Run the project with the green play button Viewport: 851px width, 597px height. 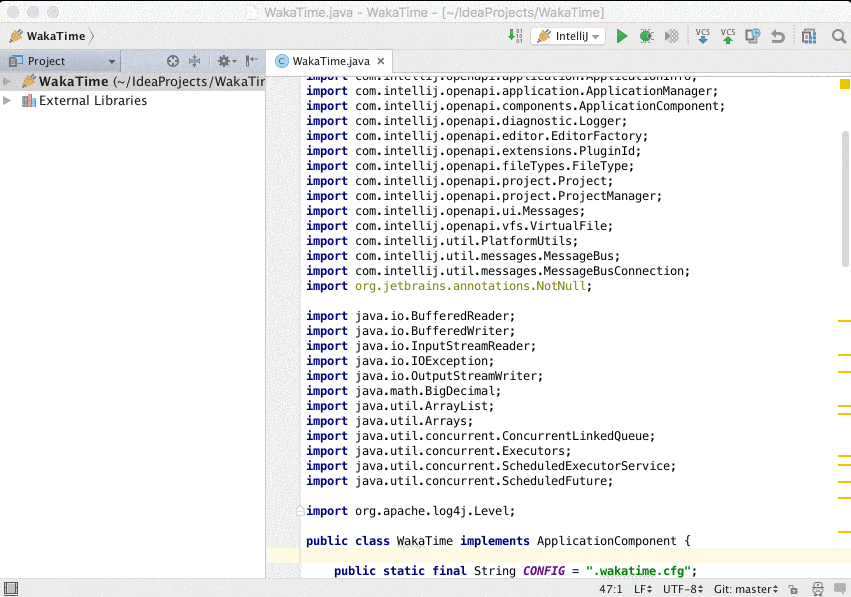point(621,36)
